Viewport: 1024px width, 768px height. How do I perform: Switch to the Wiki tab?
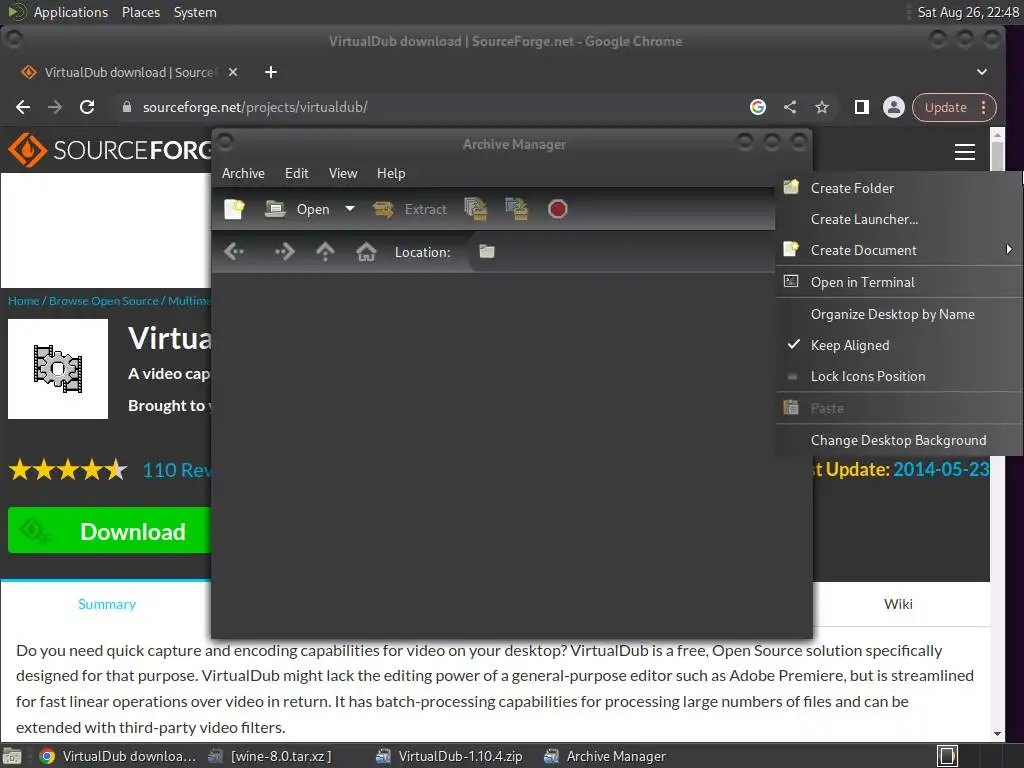coord(899,604)
